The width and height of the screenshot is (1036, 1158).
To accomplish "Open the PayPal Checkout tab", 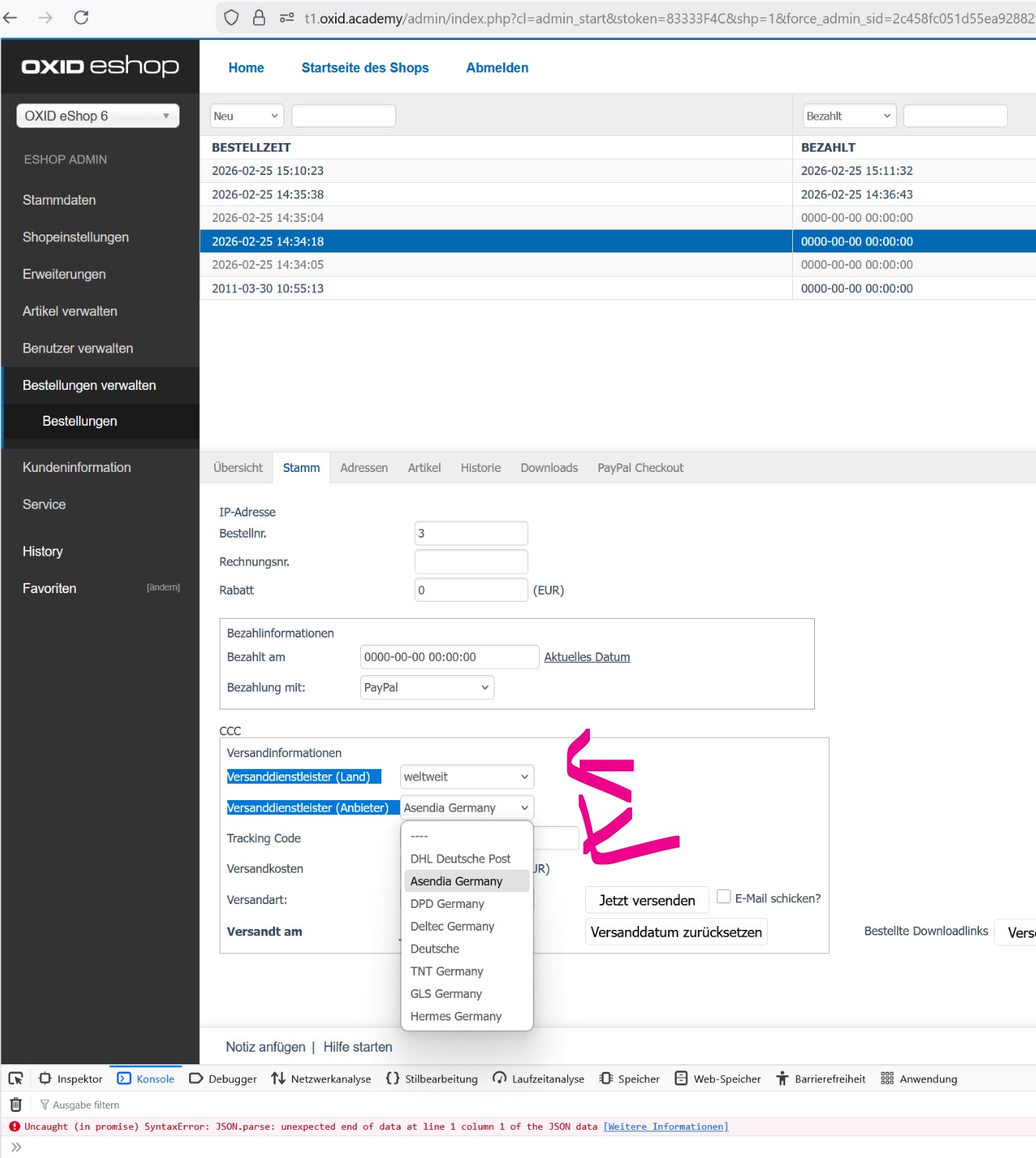I will 640,467.
